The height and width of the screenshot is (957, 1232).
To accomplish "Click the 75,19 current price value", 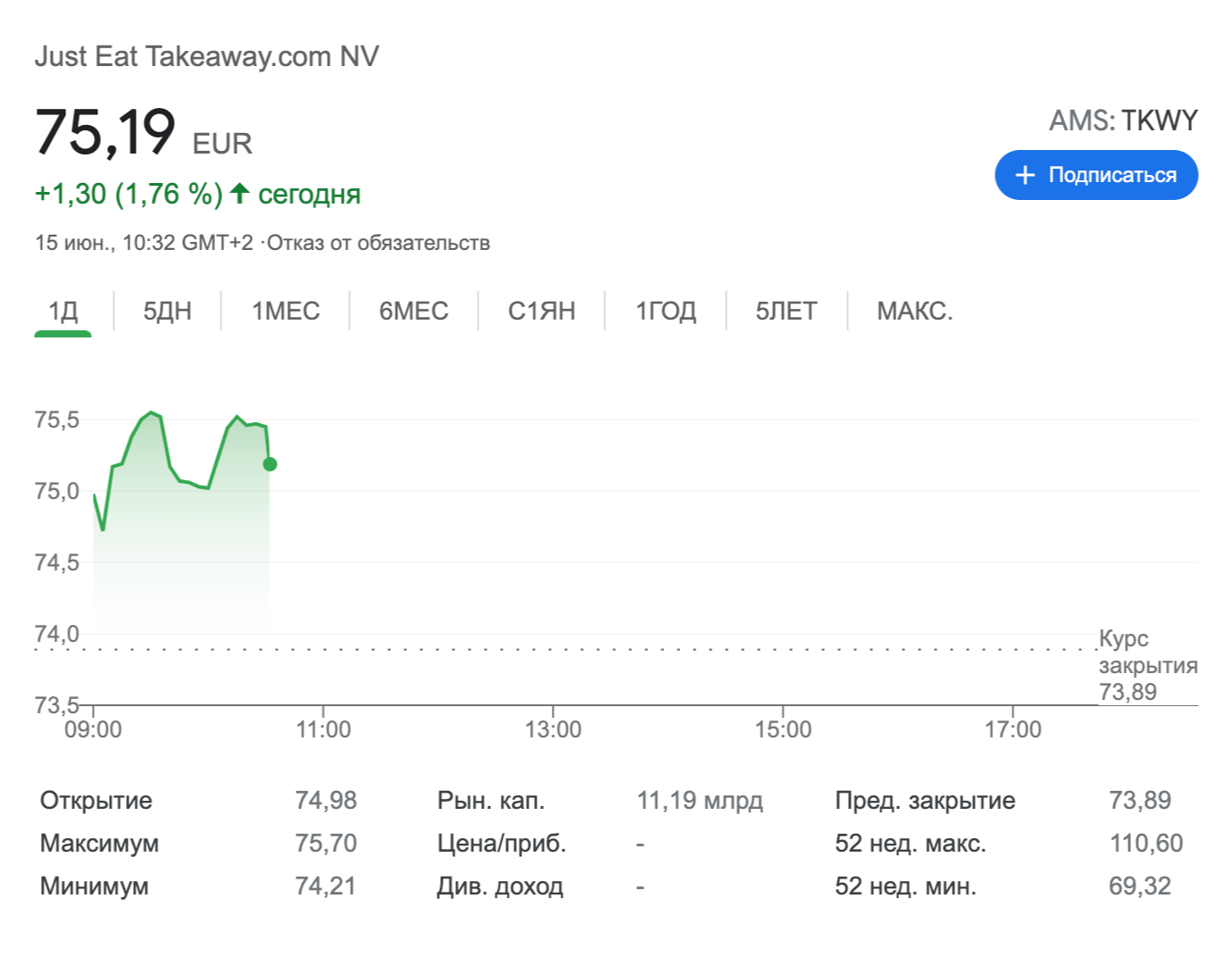I will (x=105, y=132).
